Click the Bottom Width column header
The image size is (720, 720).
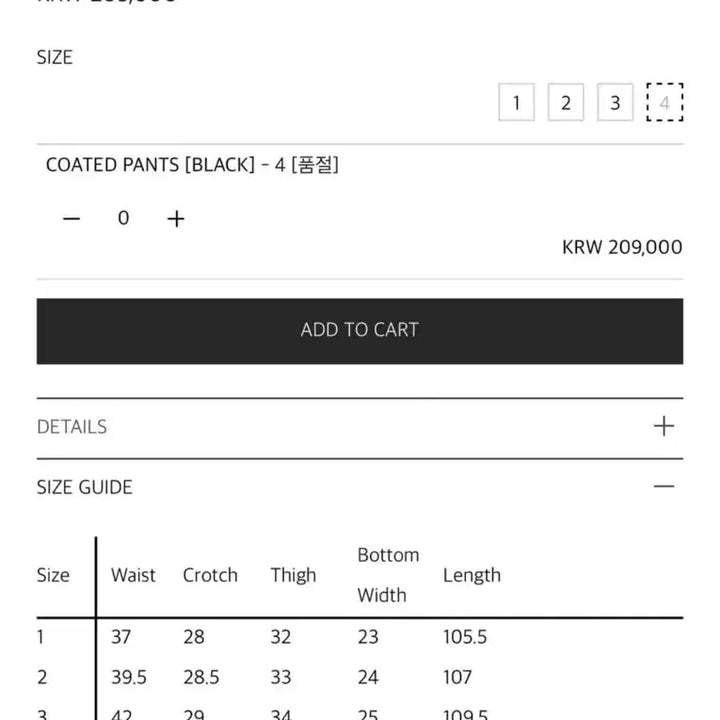point(388,575)
